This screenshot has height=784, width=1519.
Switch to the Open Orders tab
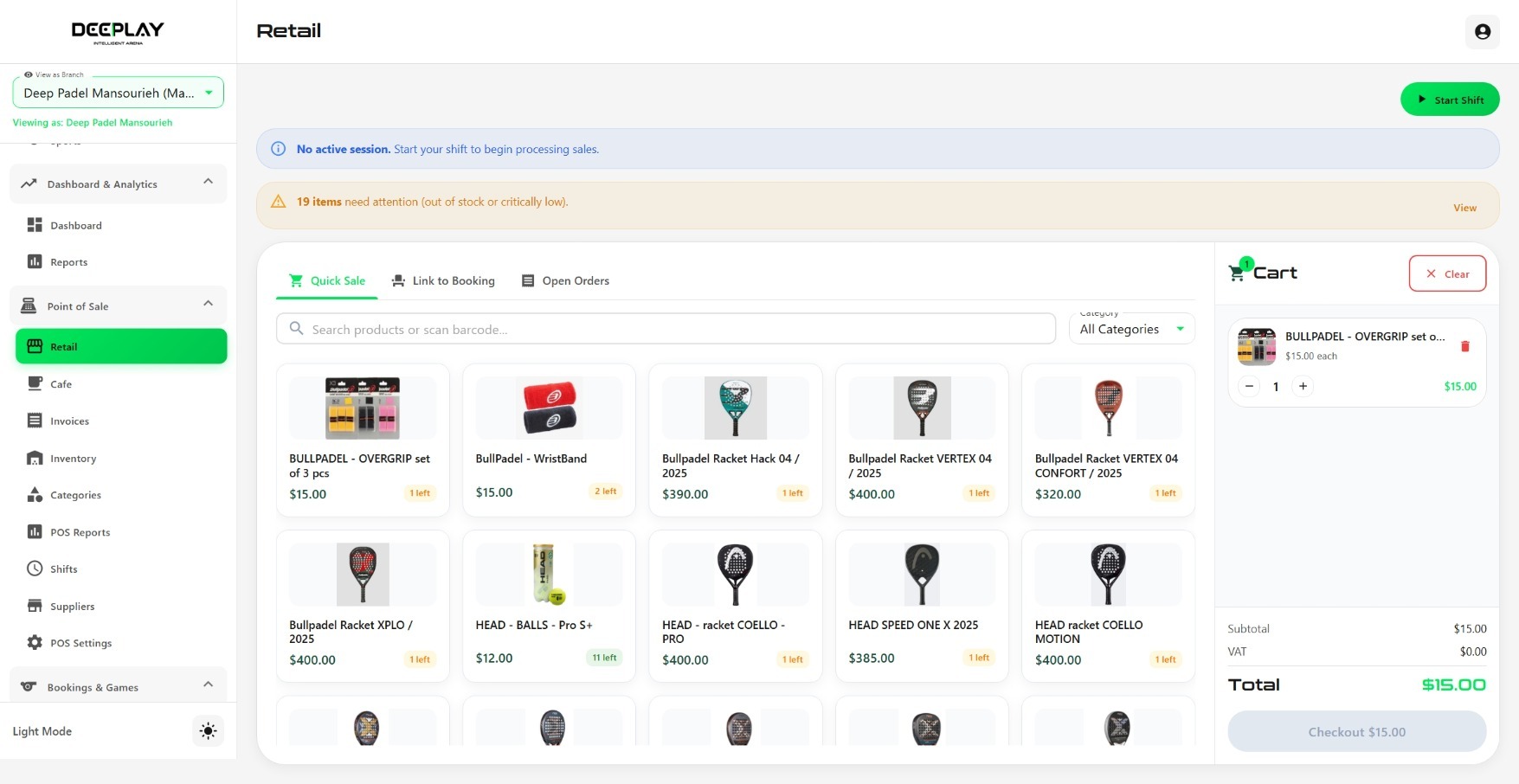tap(565, 281)
